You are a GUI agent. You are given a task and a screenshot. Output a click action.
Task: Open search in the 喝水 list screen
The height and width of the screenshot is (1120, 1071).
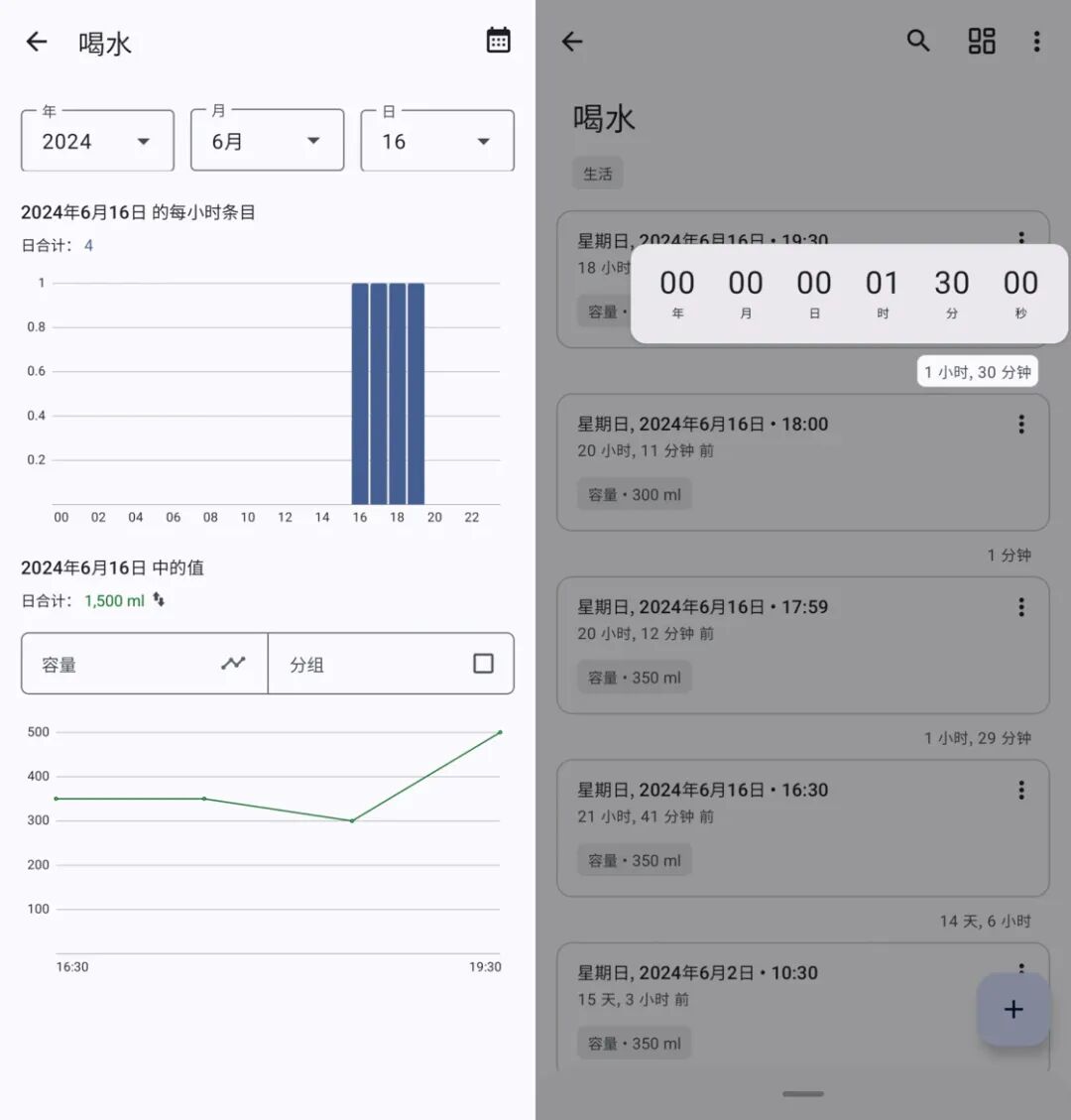pyautogui.click(x=918, y=41)
